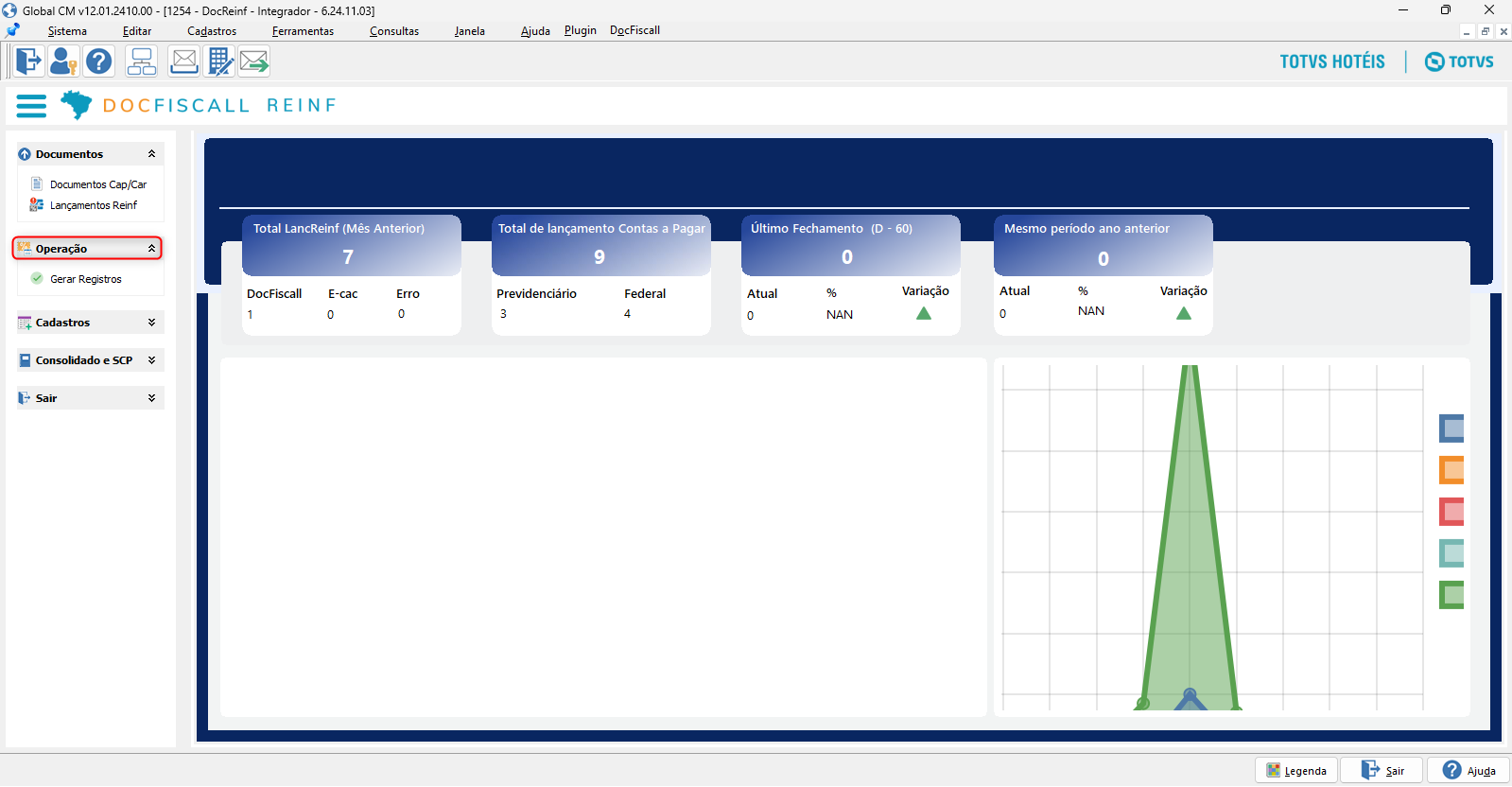Open the Plugin menu
Viewport: 1512px width, 787px height.
click(x=581, y=30)
